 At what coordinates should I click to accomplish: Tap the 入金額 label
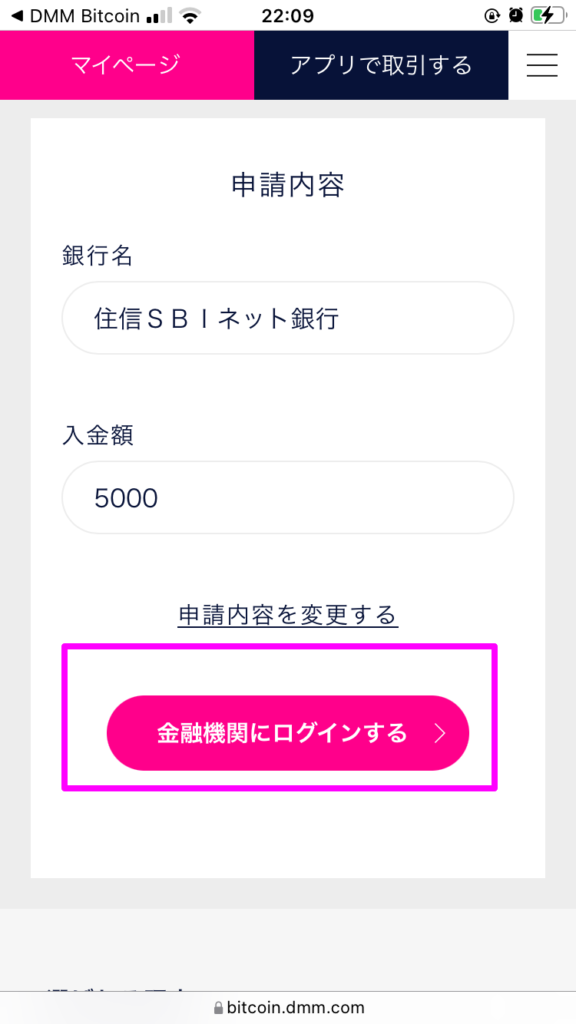(x=98, y=435)
